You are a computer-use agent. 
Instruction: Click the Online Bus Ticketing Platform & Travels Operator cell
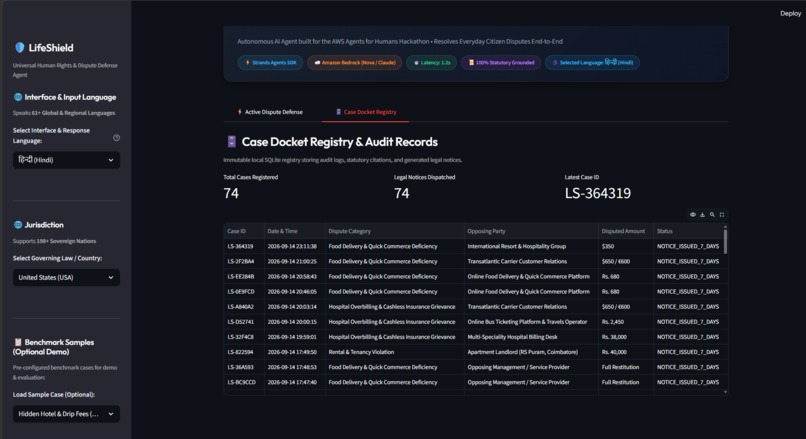click(531, 322)
